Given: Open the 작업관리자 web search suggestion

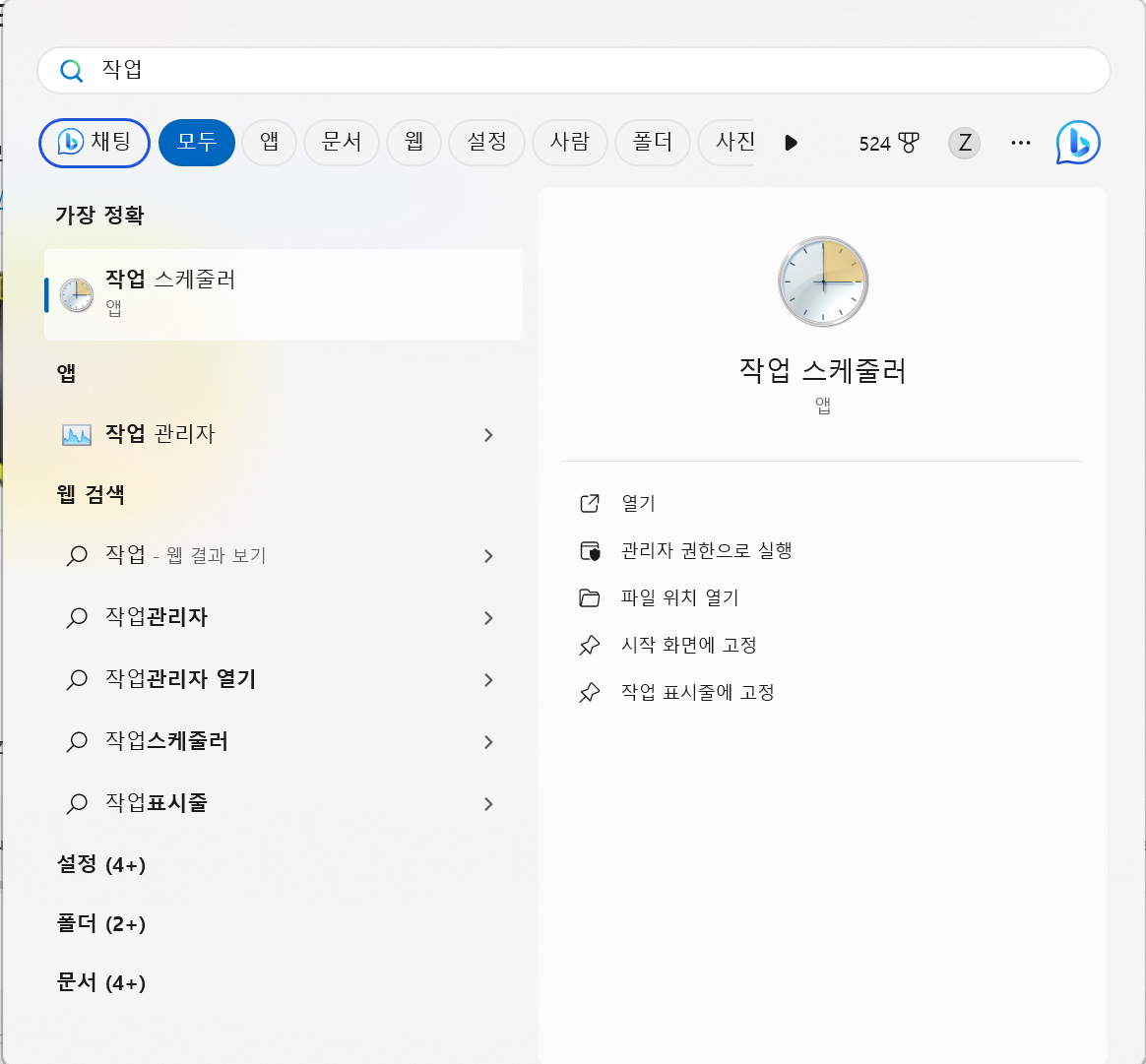Looking at the screenshot, I should (284, 617).
